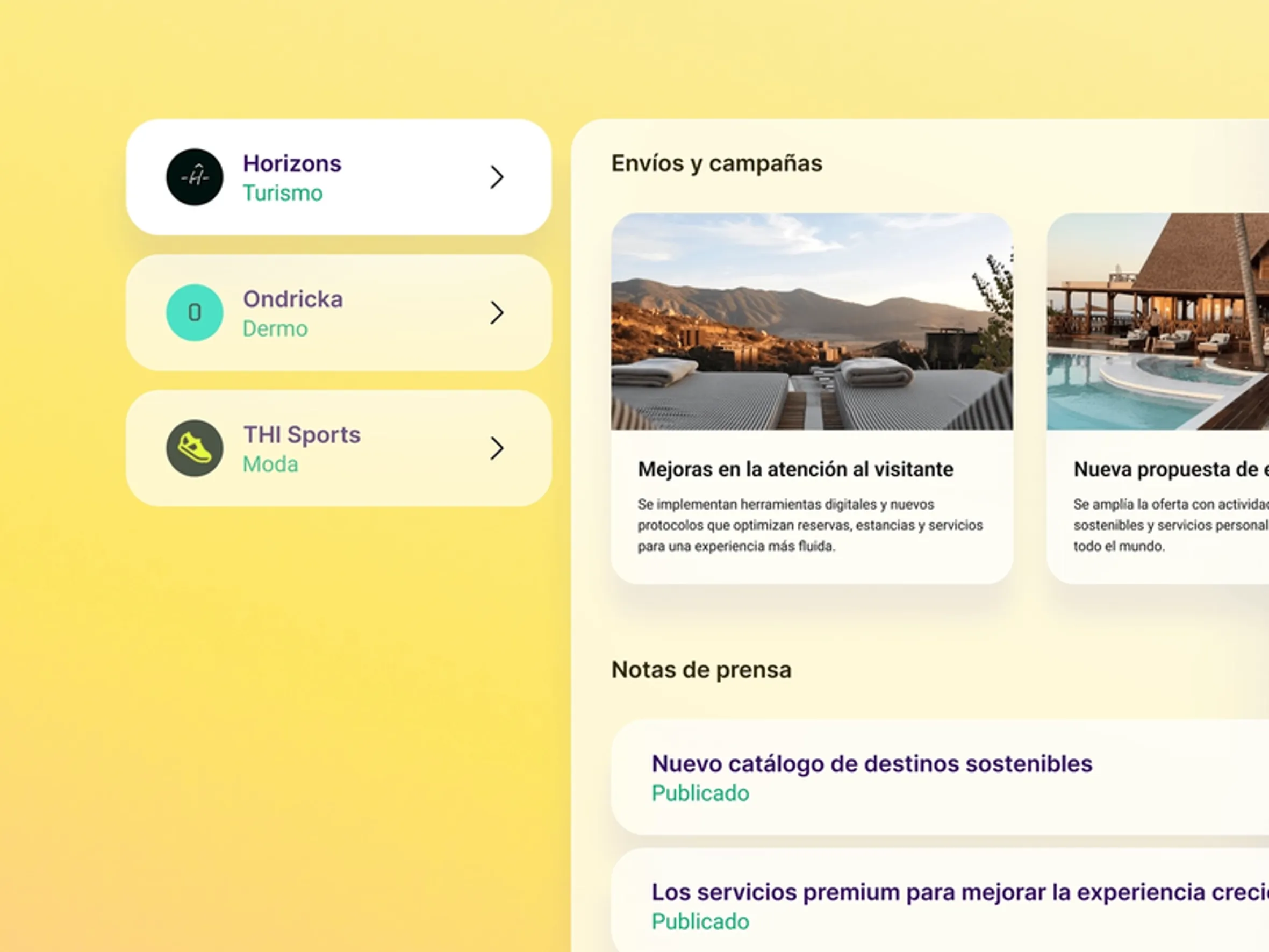The height and width of the screenshot is (952, 1269).
Task: Expand THI Sports with its arrow
Action: coord(498,449)
